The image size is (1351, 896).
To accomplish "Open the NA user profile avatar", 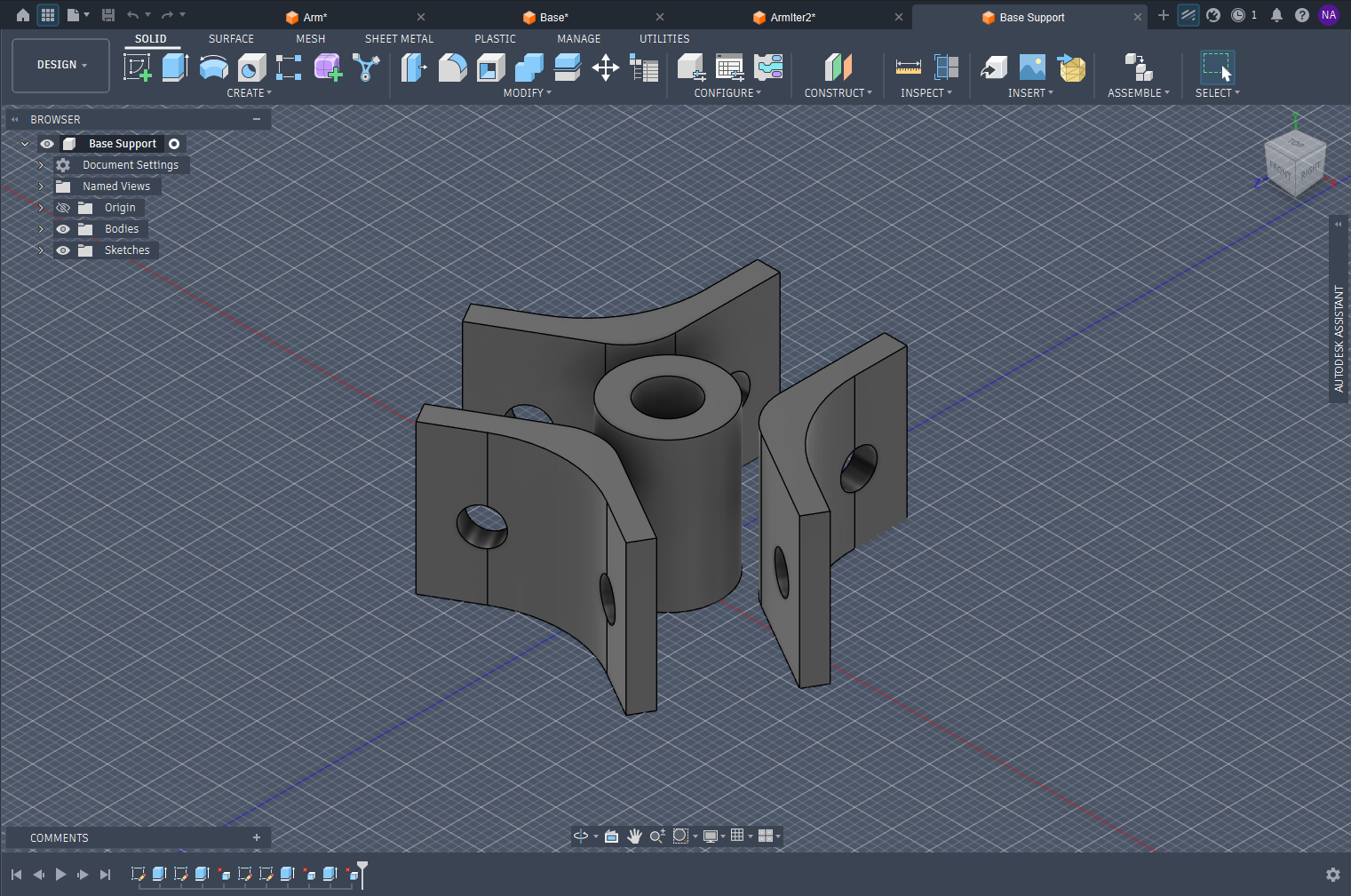I will coord(1329,15).
